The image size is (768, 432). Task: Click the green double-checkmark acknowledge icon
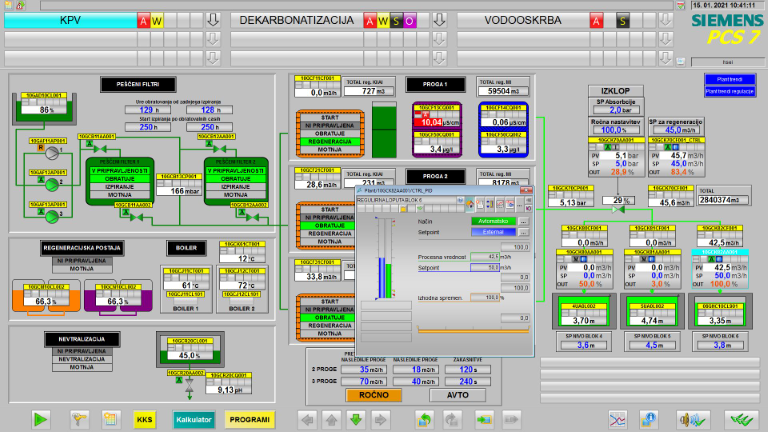click(740, 419)
